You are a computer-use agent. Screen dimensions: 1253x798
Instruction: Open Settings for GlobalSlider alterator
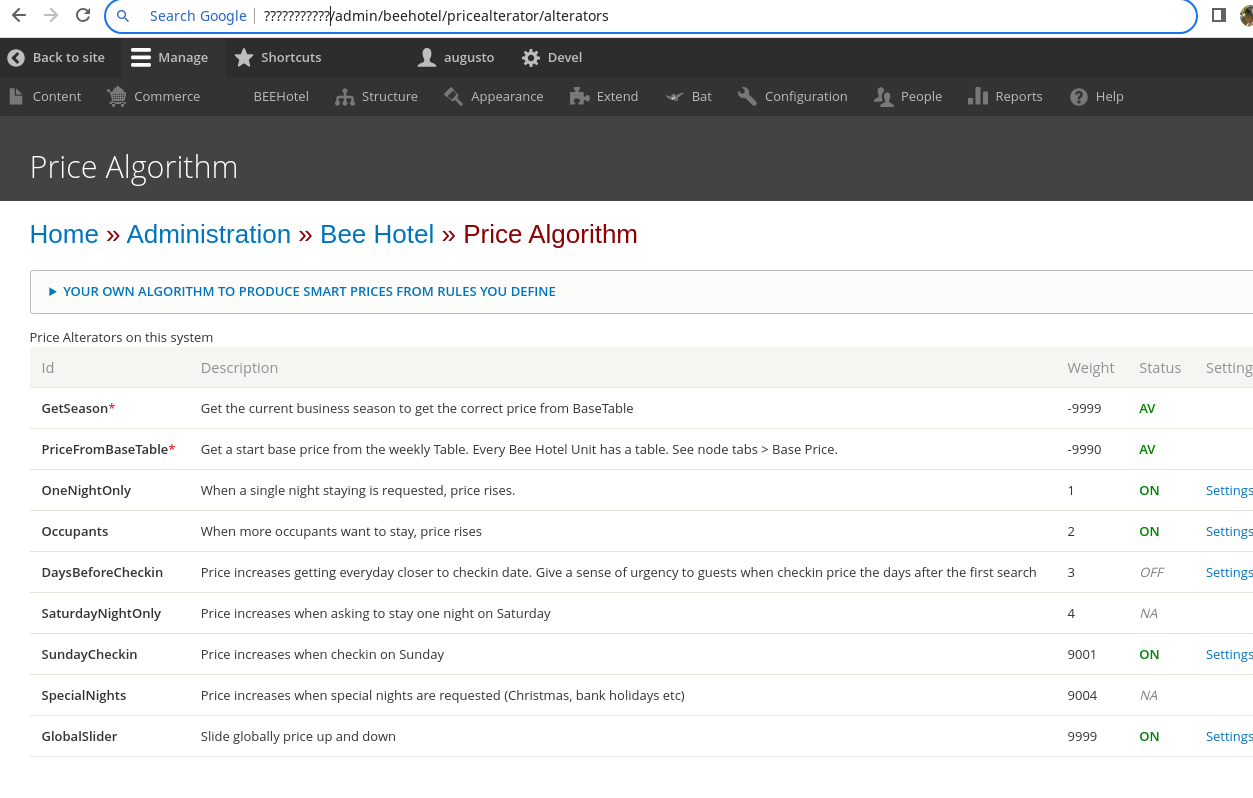(1229, 736)
